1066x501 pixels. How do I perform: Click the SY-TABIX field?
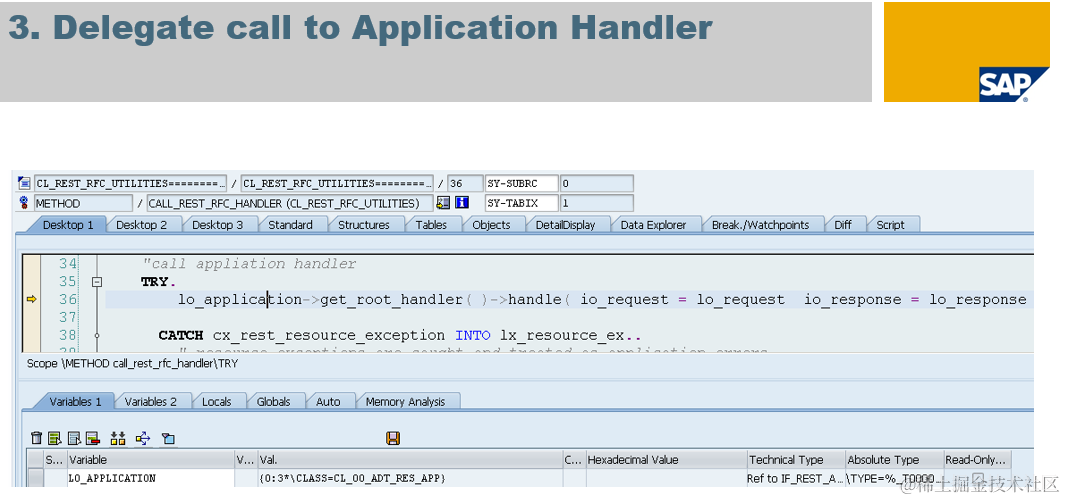tap(521, 203)
